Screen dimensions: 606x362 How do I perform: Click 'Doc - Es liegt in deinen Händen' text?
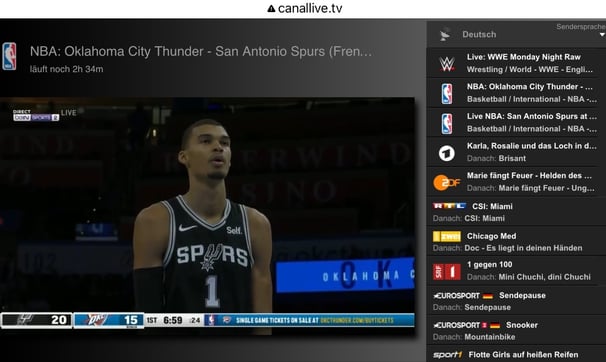(x=523, y=248)
